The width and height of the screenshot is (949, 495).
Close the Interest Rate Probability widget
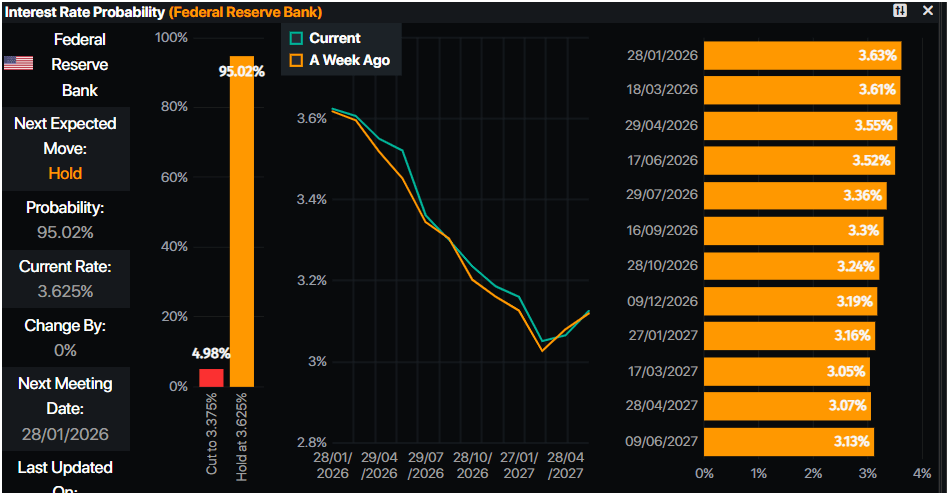click(932, 10)
